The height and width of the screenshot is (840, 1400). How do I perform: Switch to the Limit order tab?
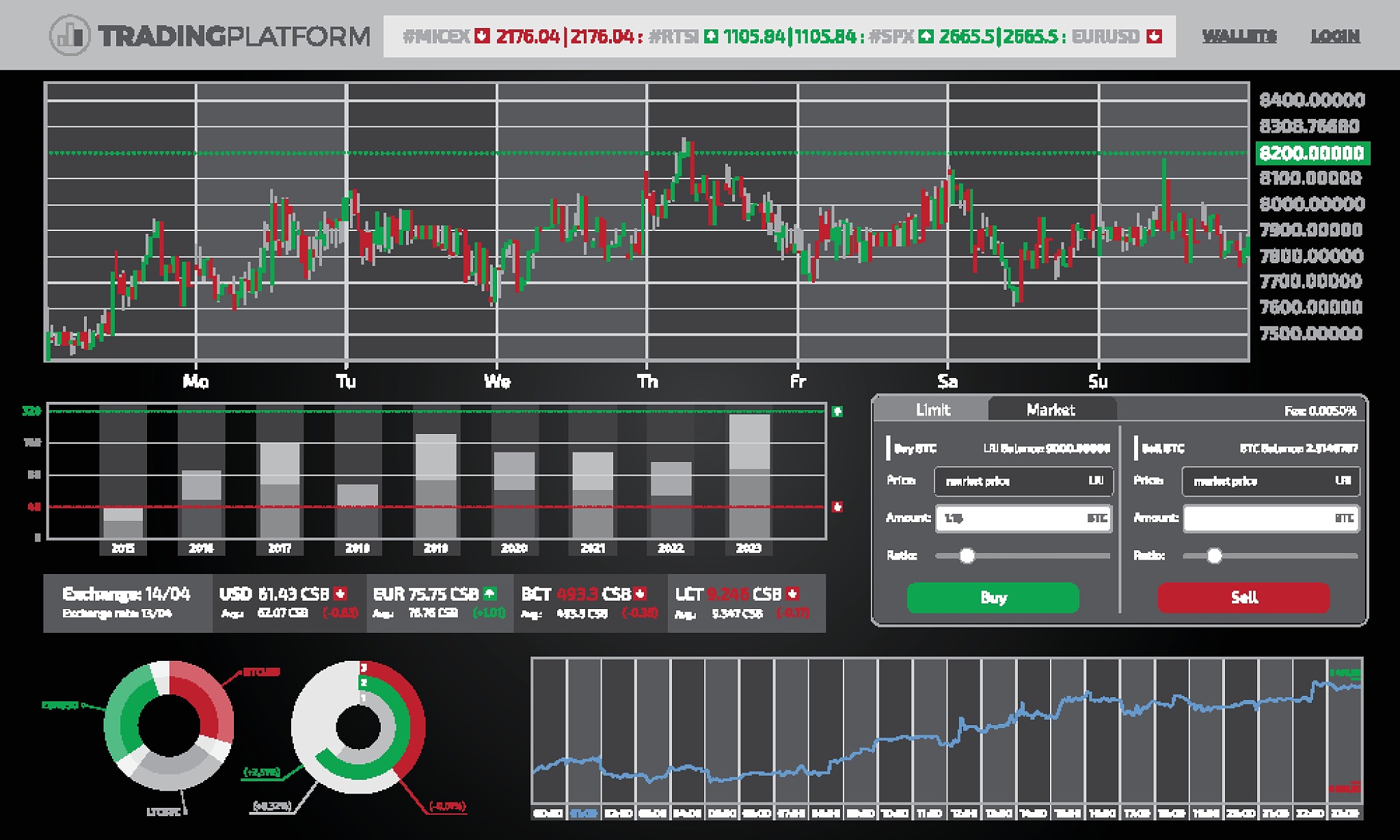point(932,409)
